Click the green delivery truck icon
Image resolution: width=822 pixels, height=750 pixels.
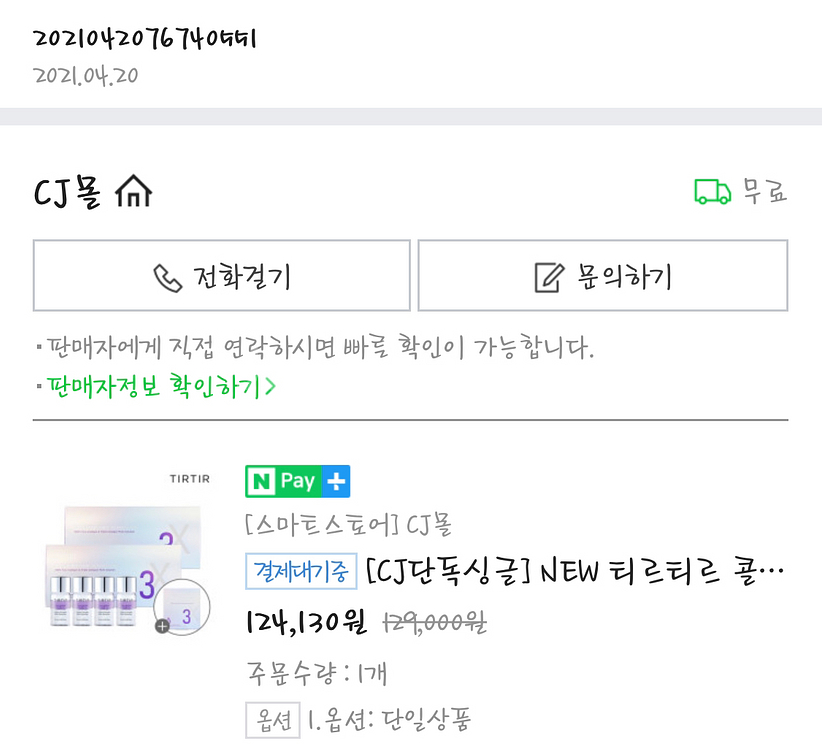coord(711,190)
